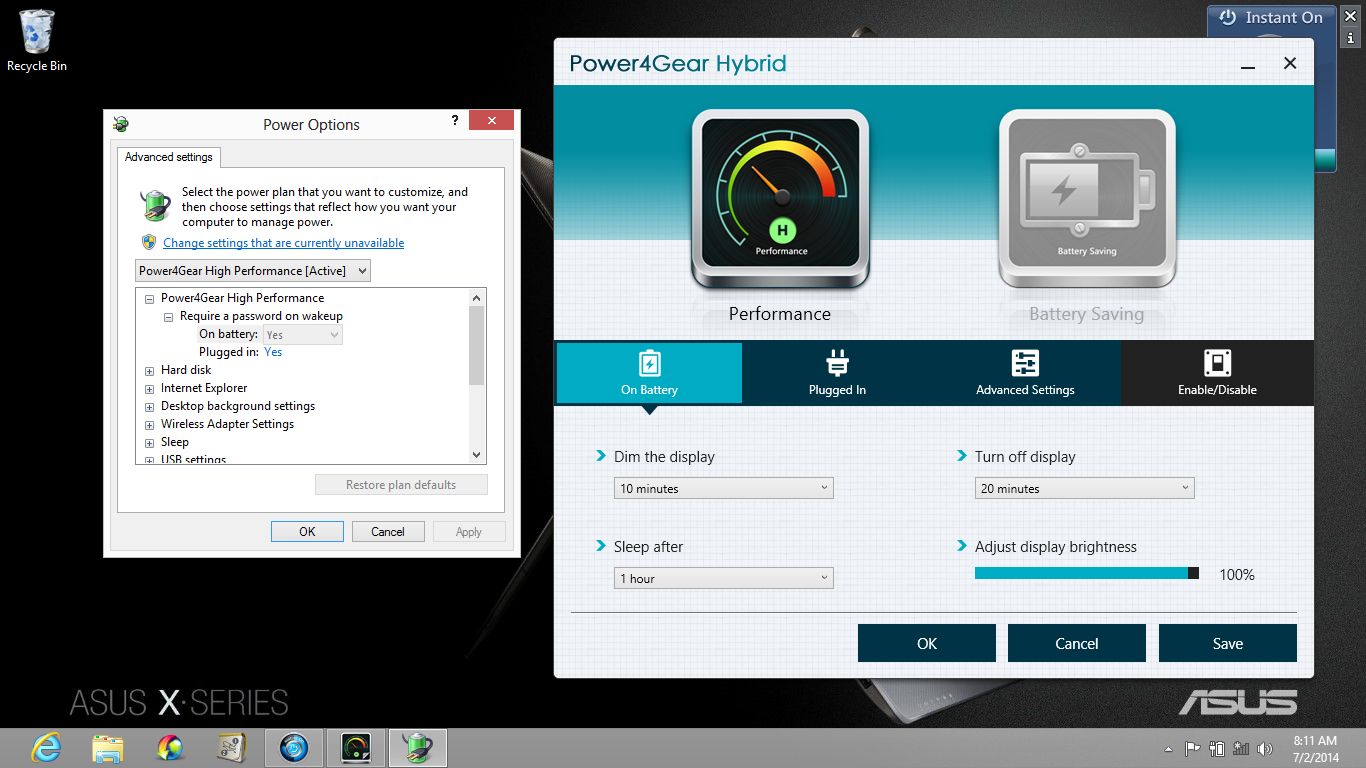This screenshot has width=1366, height=768.
Task: Select the Advanced settings tab in Power Options
Action: click(169, 157)
